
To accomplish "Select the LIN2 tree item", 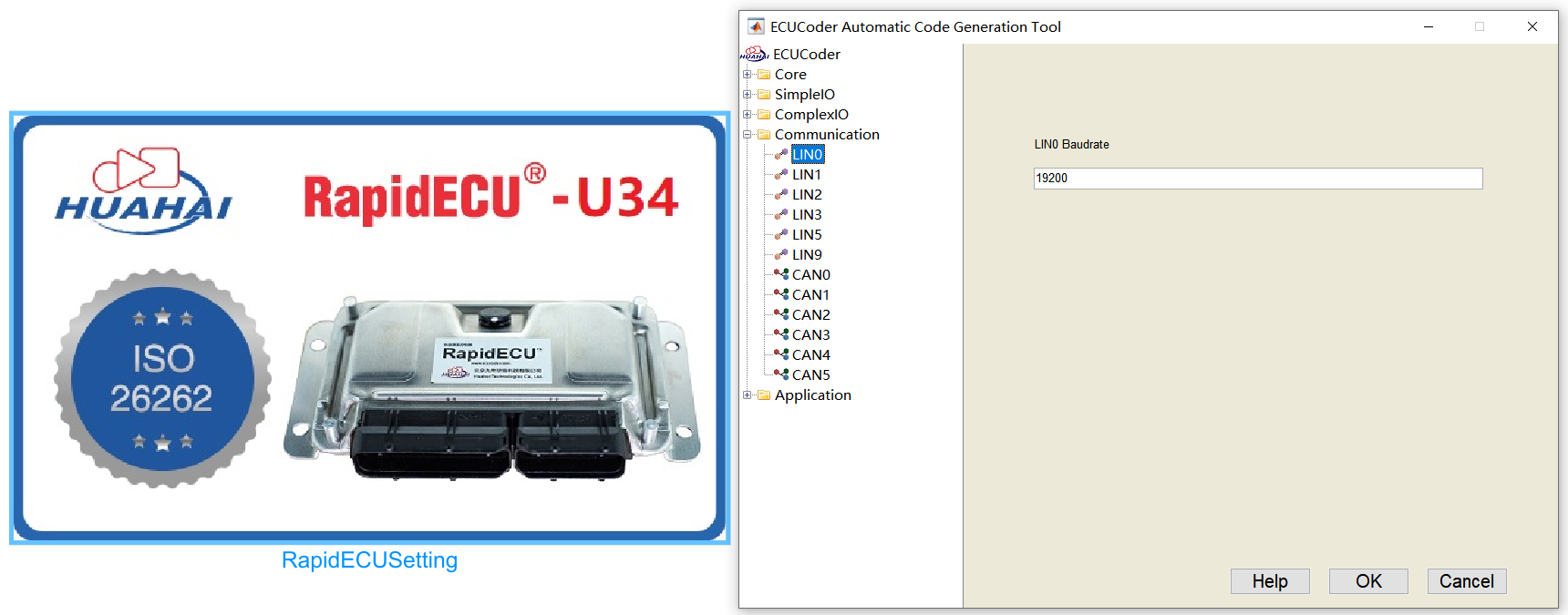I will pyautogui.click(x=807, y=194).
